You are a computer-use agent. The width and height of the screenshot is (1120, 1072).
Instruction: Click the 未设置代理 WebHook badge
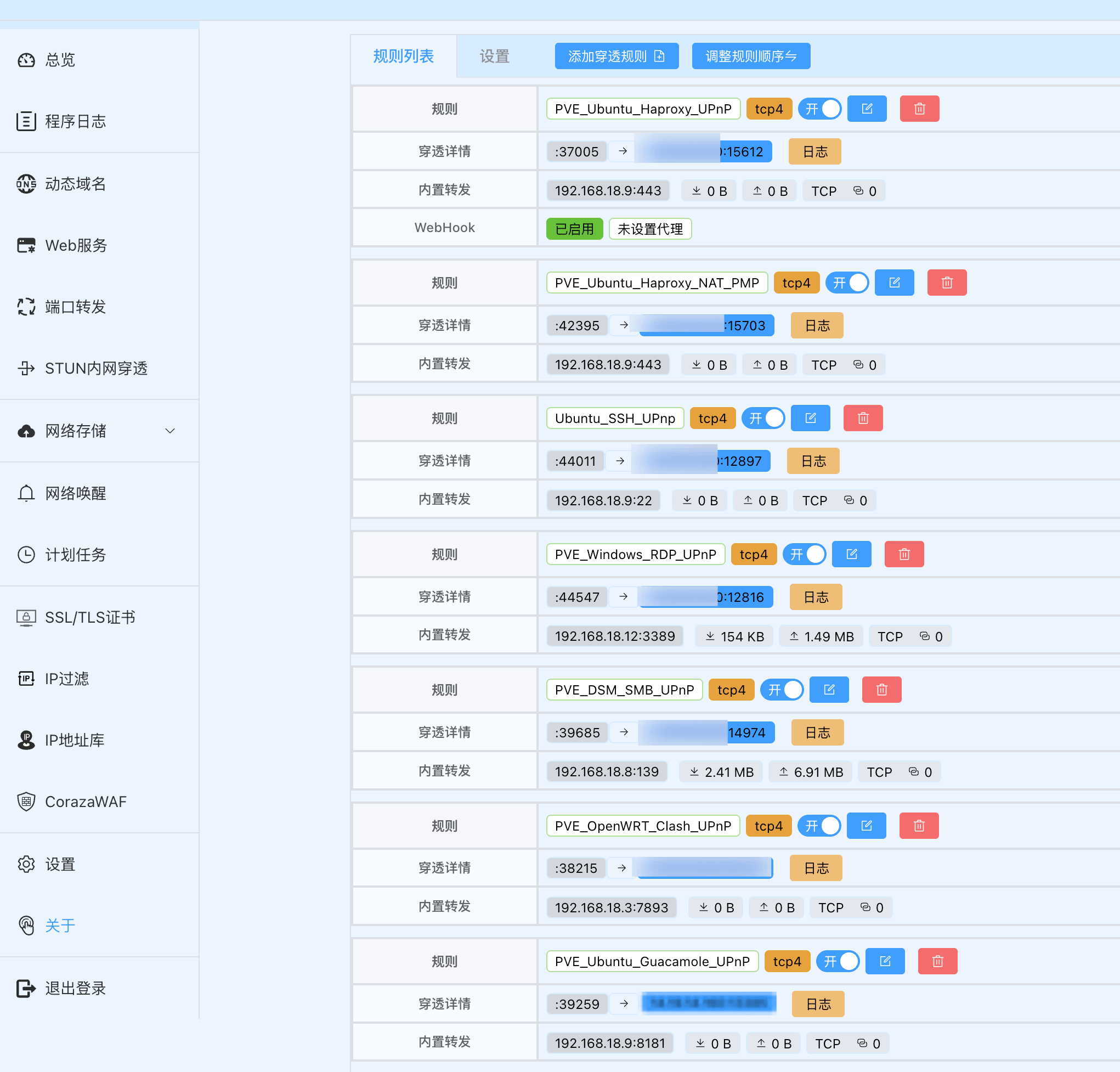pyautogui.click(x=650, y=228)
